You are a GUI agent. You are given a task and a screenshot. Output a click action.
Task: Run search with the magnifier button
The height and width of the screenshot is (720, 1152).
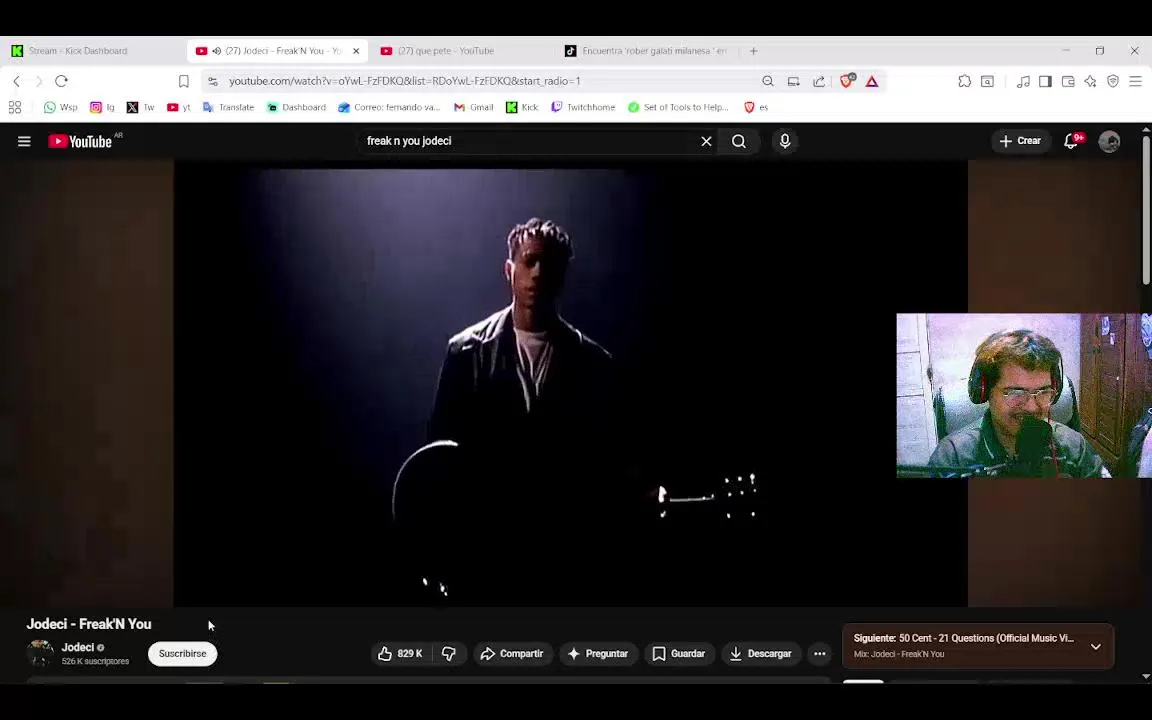pyautogui.click(x=739, y=141)
